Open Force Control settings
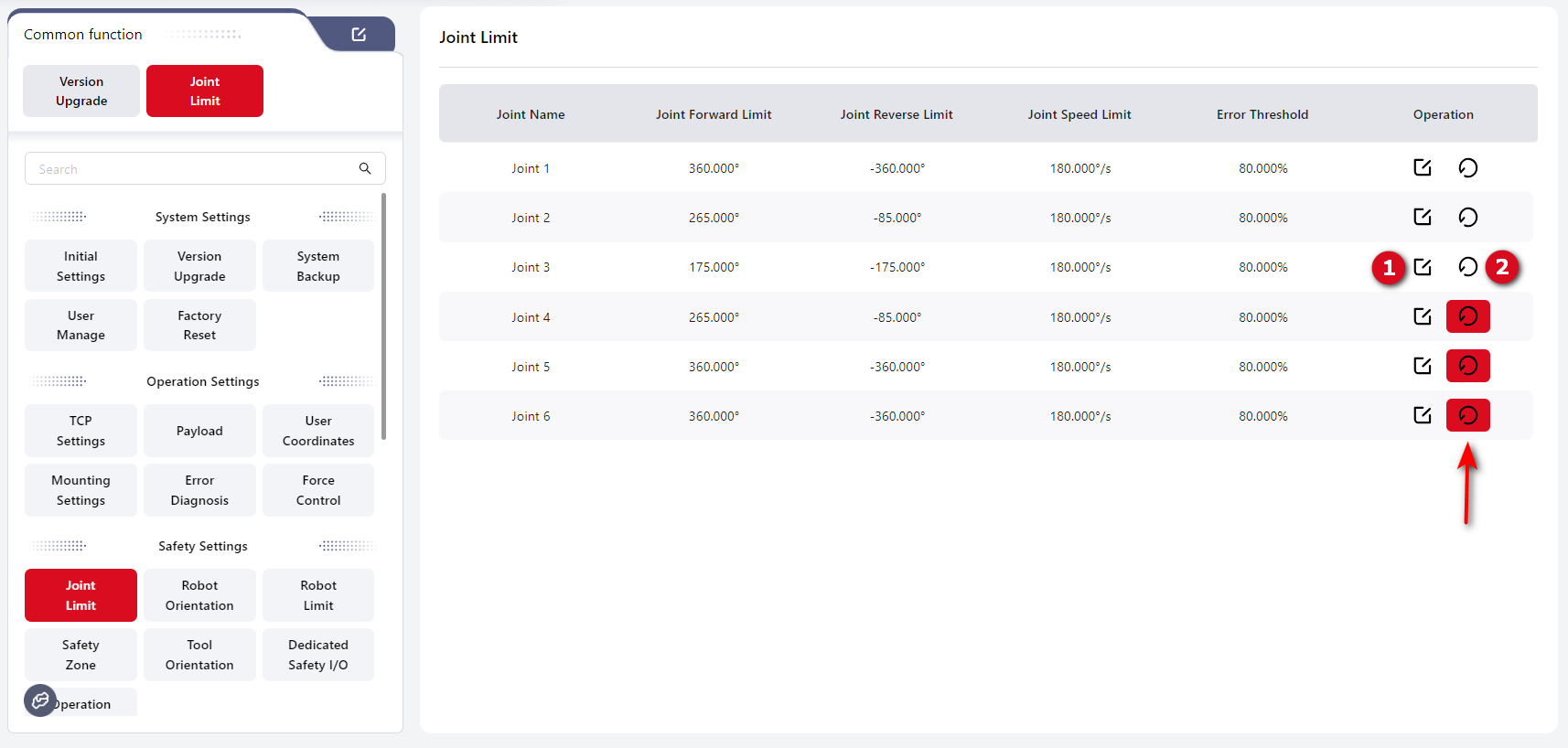Image resolution: width=1568 pixels, height=748 pixels. tap(318, 490)
